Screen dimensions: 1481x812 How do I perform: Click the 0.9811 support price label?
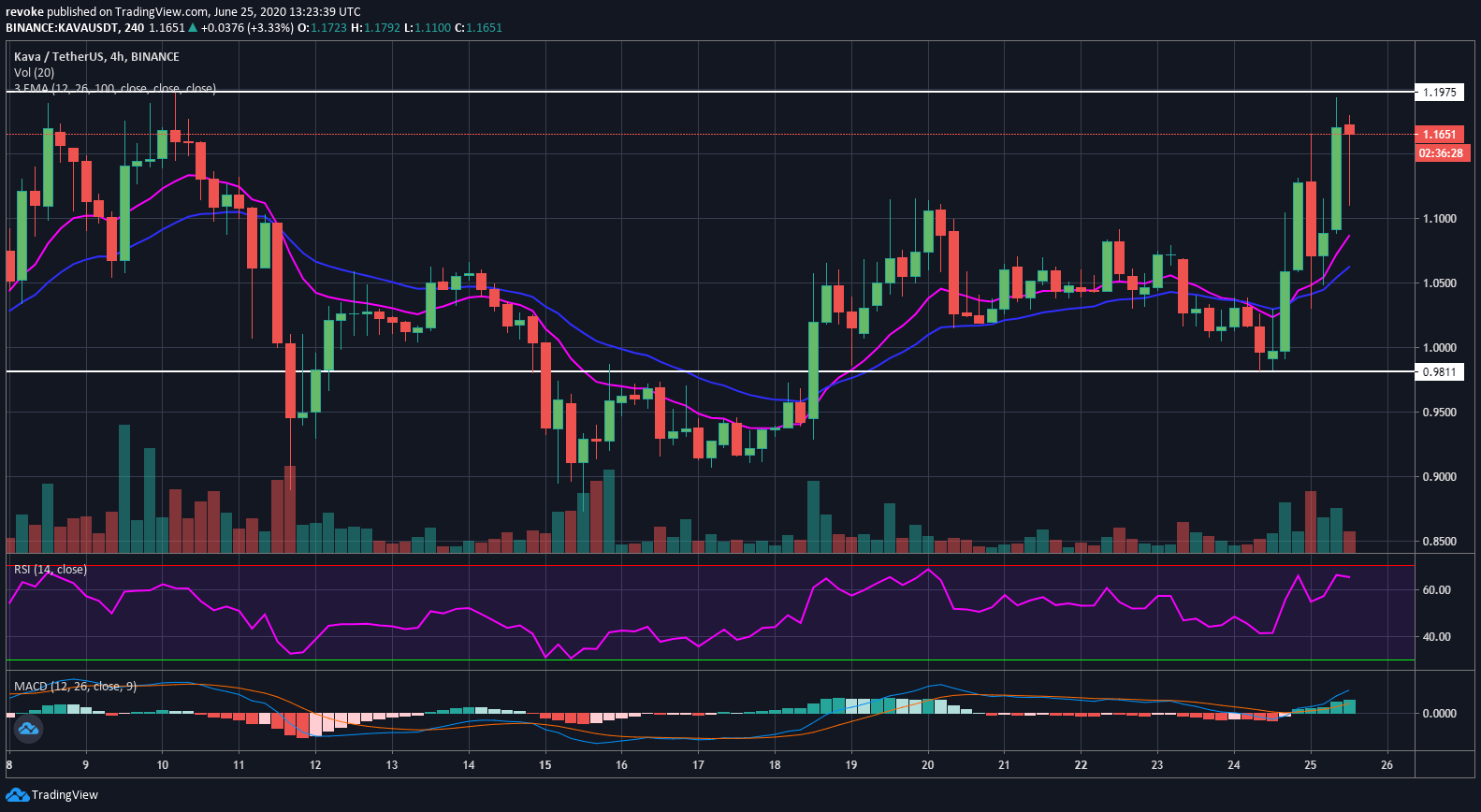(1440, 372)
